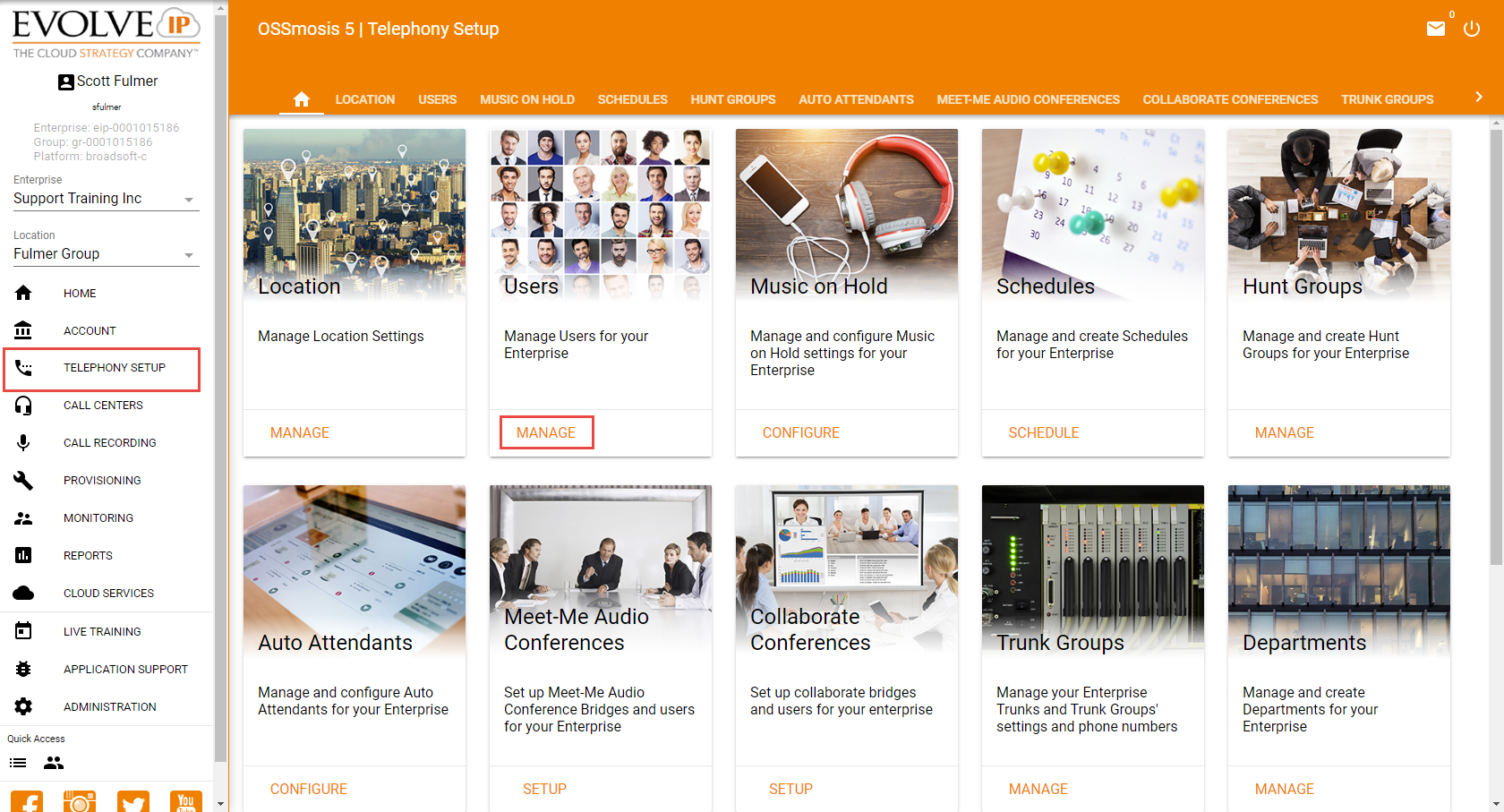Click the Call Recording microphone icon
The image size is (1504, 812).
23,443
